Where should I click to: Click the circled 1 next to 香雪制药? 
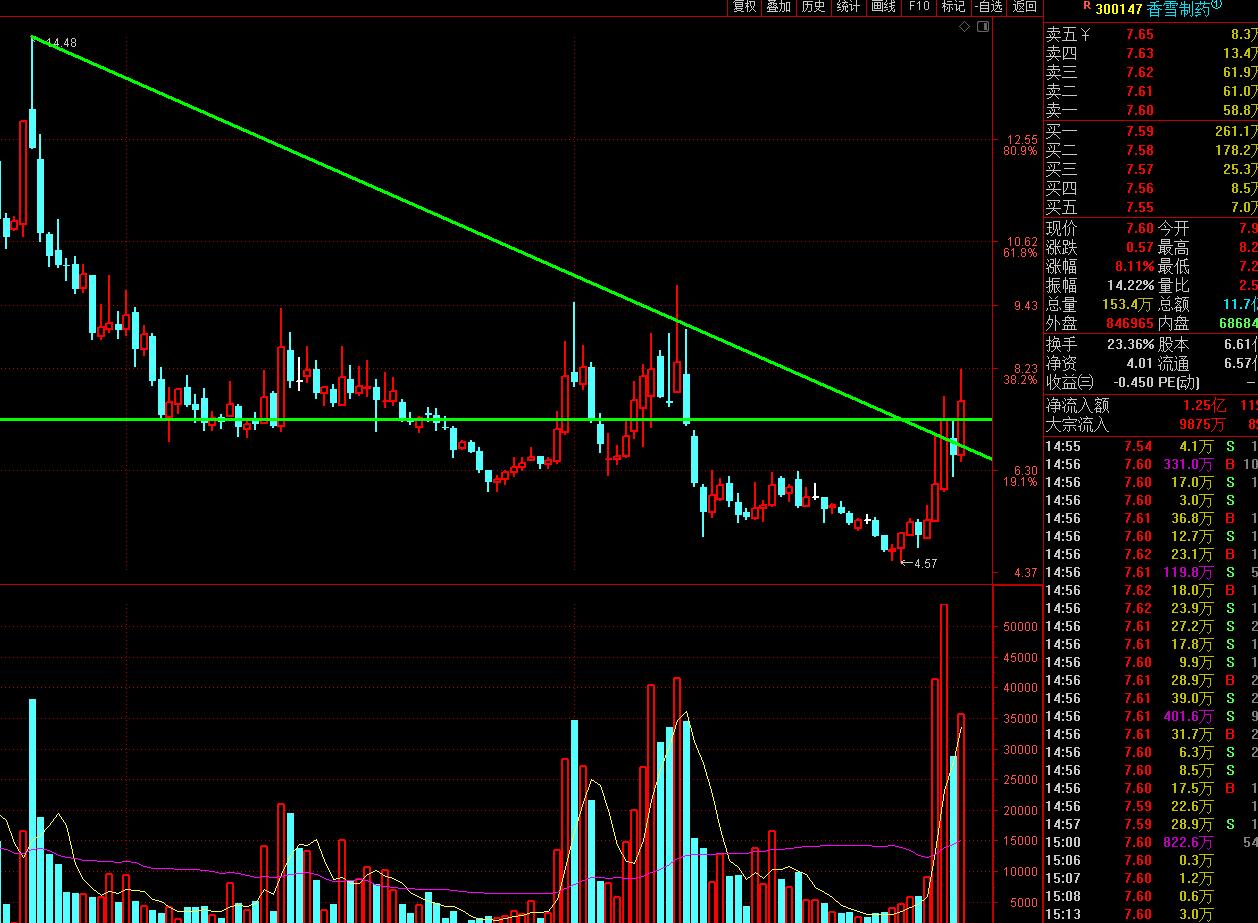click(1217, 5)
